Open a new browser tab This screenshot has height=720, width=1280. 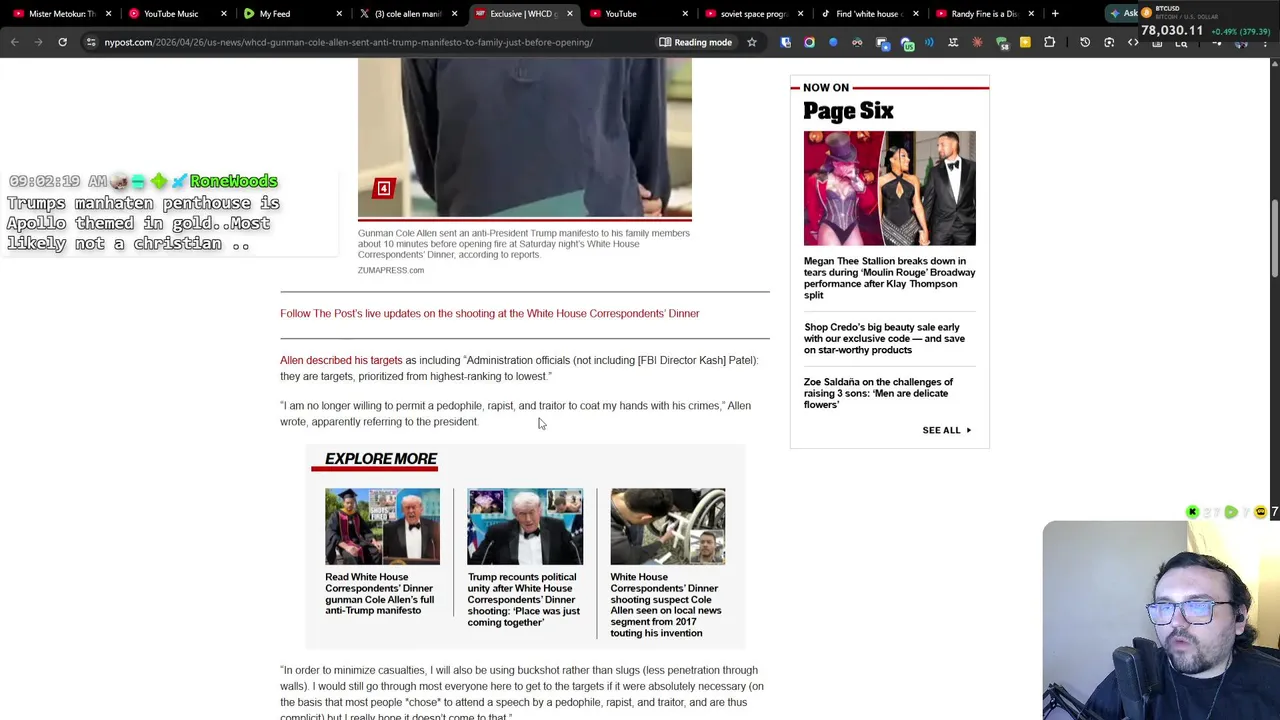1055,14
